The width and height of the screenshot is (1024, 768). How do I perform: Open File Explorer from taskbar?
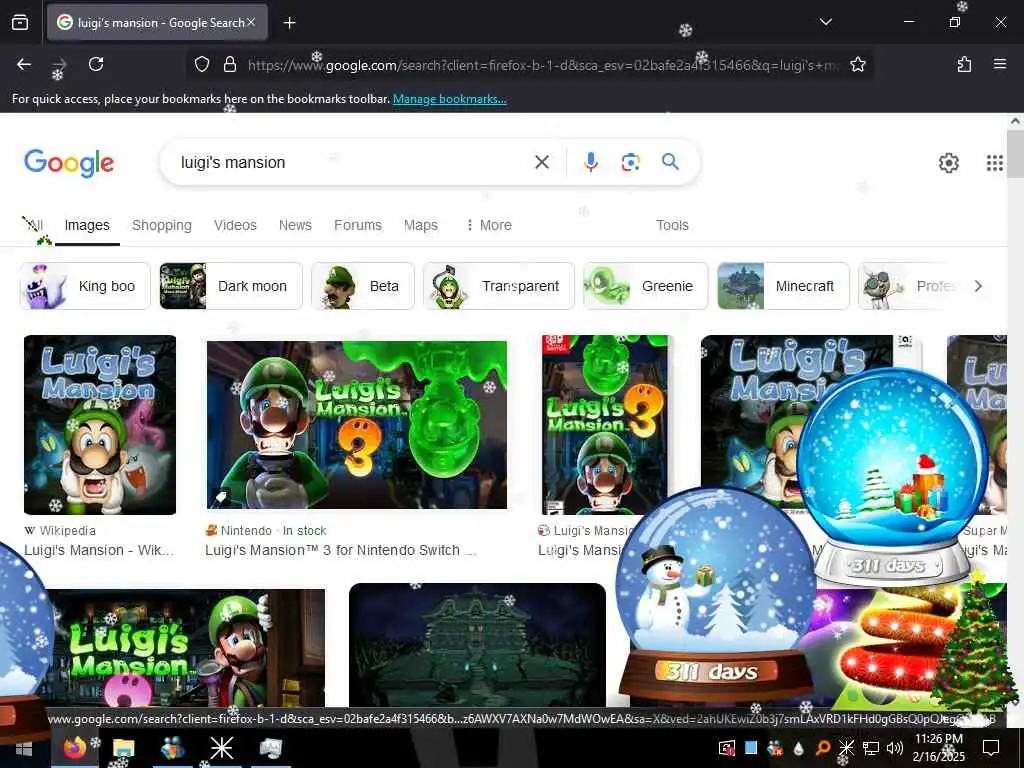click(123, 748)
